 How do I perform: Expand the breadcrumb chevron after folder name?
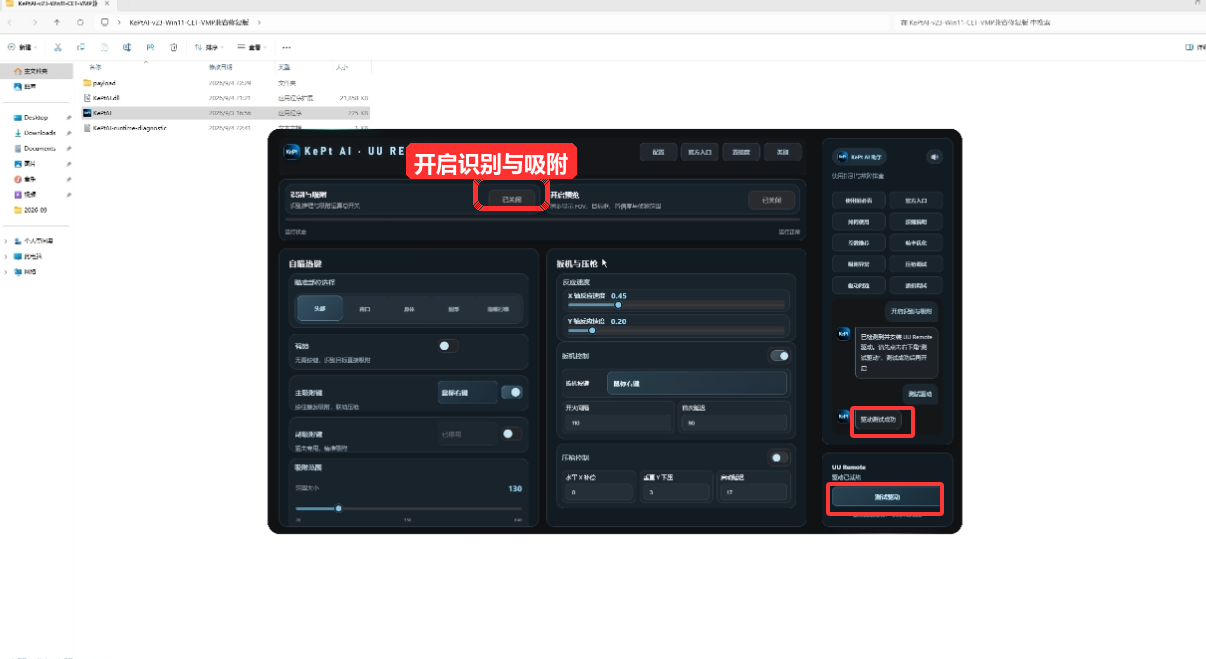point(259,22)
